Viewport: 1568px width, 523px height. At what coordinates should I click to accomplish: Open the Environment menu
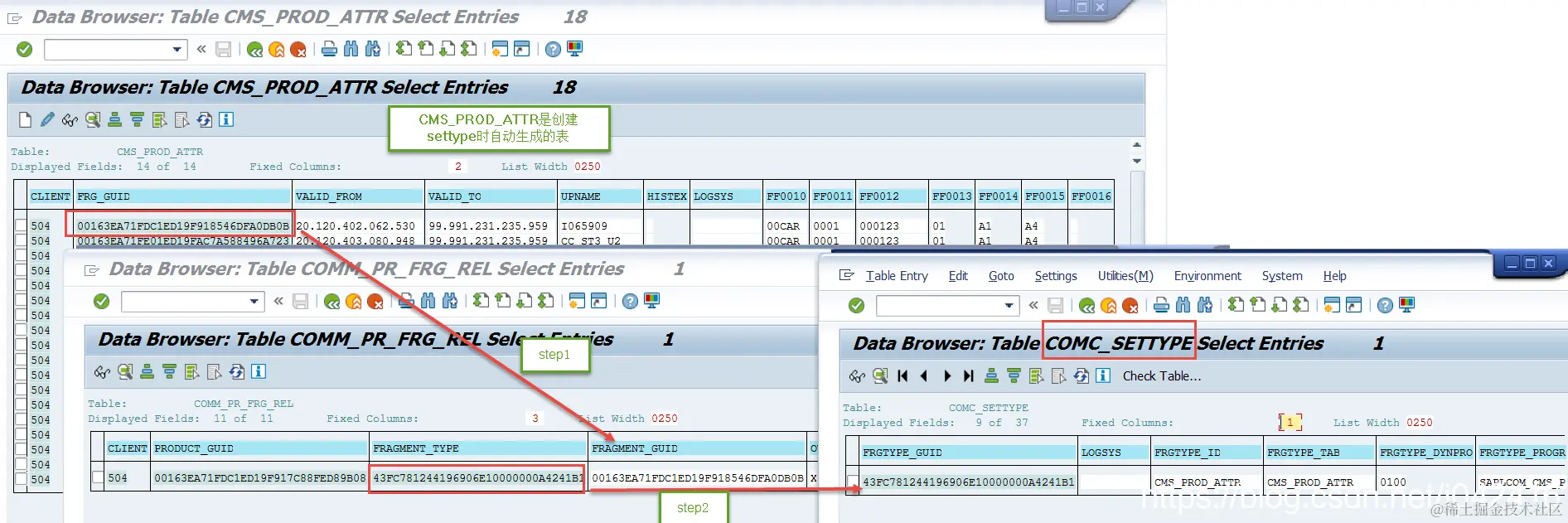coord(1207,276)
